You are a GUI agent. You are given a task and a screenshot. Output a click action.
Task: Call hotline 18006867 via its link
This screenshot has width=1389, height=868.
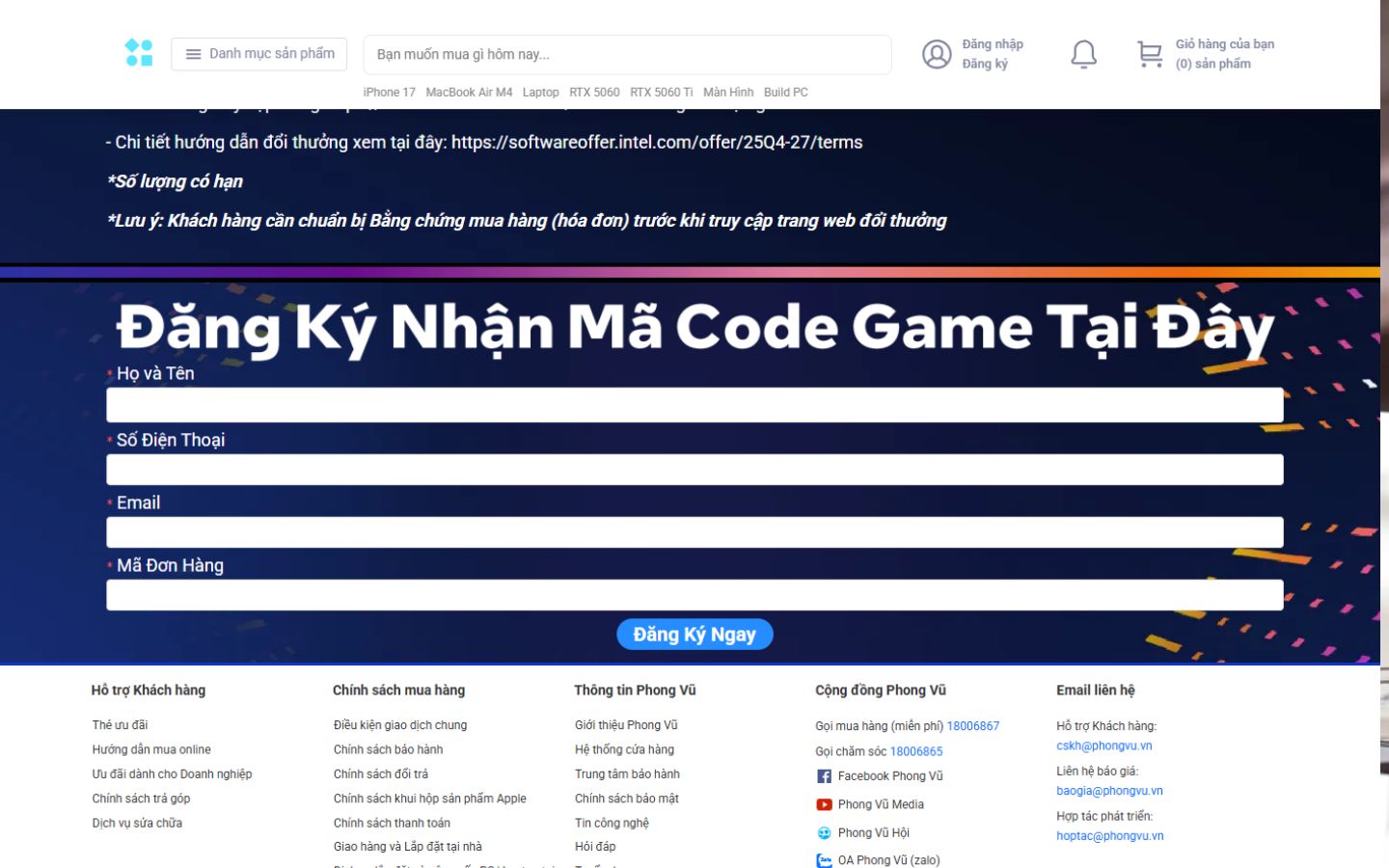point(973,725)
